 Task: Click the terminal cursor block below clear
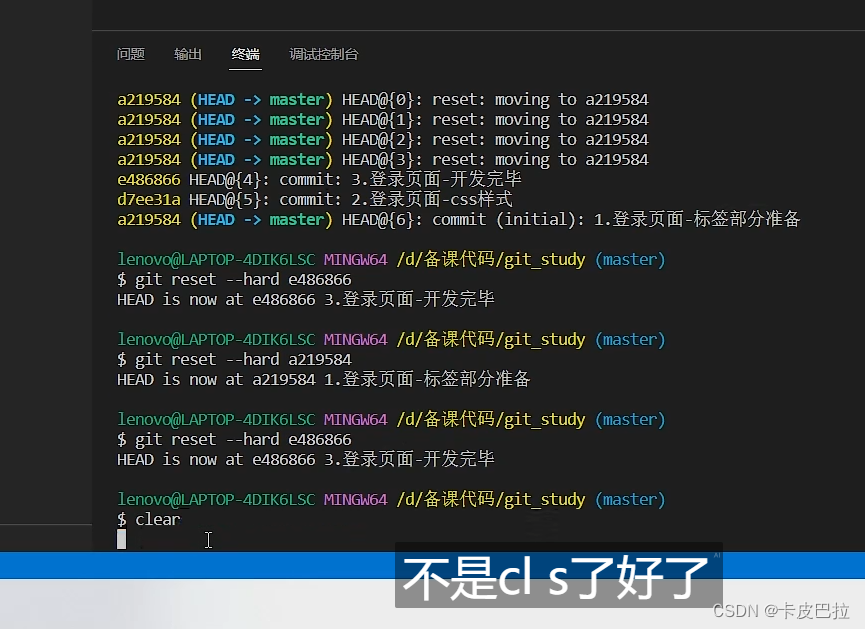tap(121, 539)
